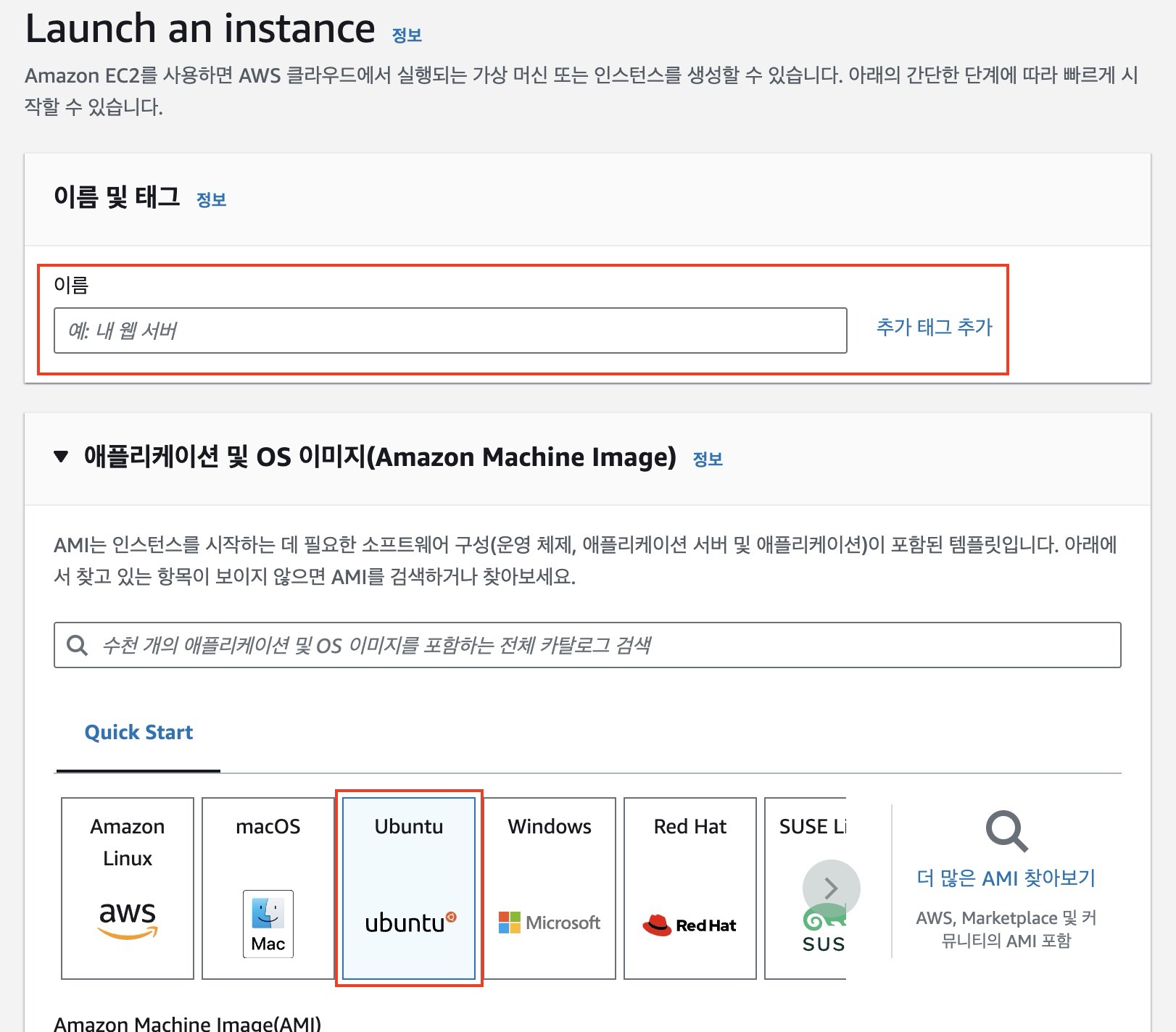Click the magnifier icon for browsing more AMIs
Image resolution: width=1176 pixels, height=1032 pixels.
click(x=1006, y=831)
